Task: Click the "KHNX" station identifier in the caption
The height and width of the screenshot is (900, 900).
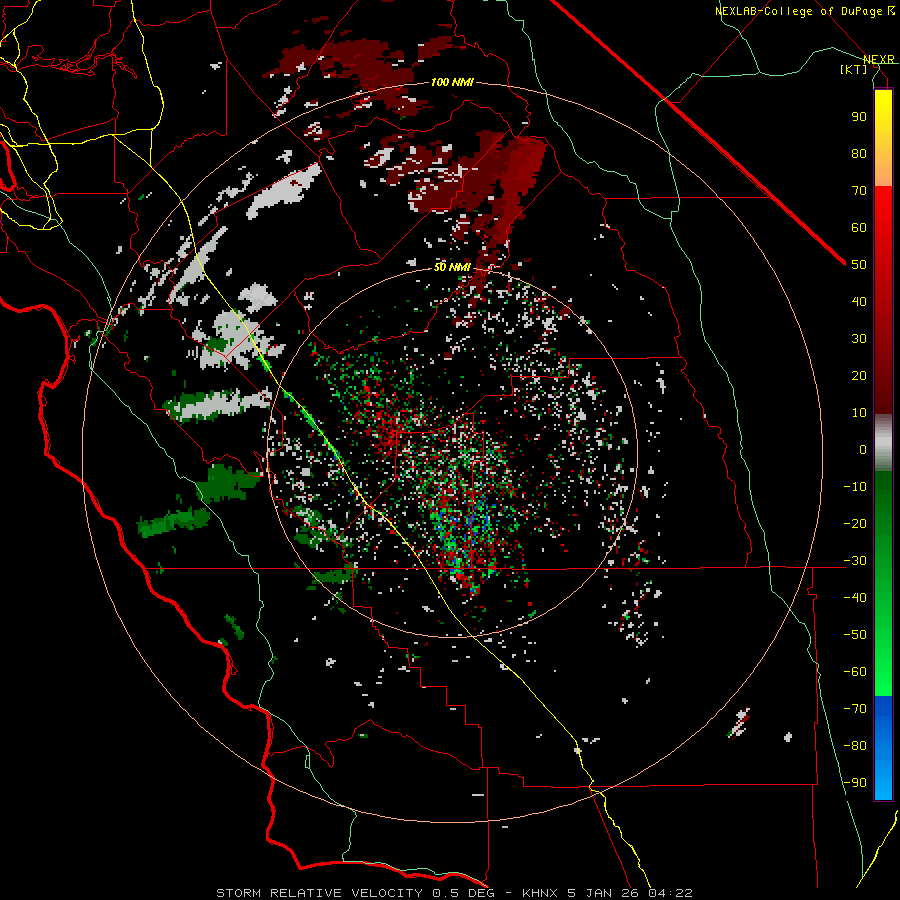Action: tap(540, 893)
